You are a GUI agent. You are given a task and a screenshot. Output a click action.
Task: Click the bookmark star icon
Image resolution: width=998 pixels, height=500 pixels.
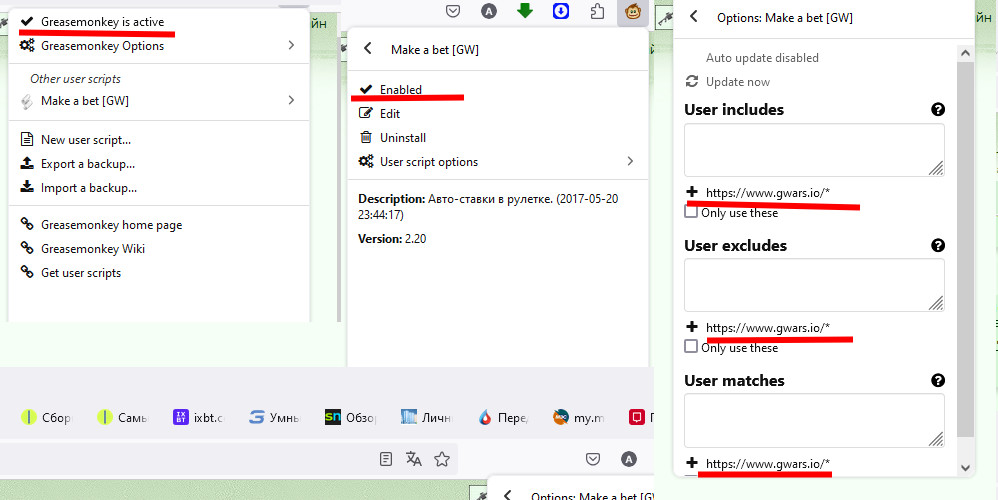click(x=442, y=459)
